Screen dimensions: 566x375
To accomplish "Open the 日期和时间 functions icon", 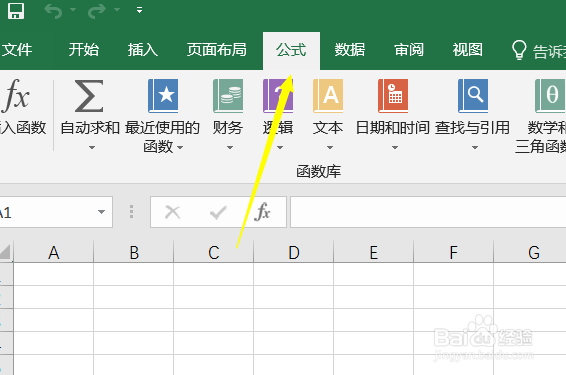I will click(393, 96).
